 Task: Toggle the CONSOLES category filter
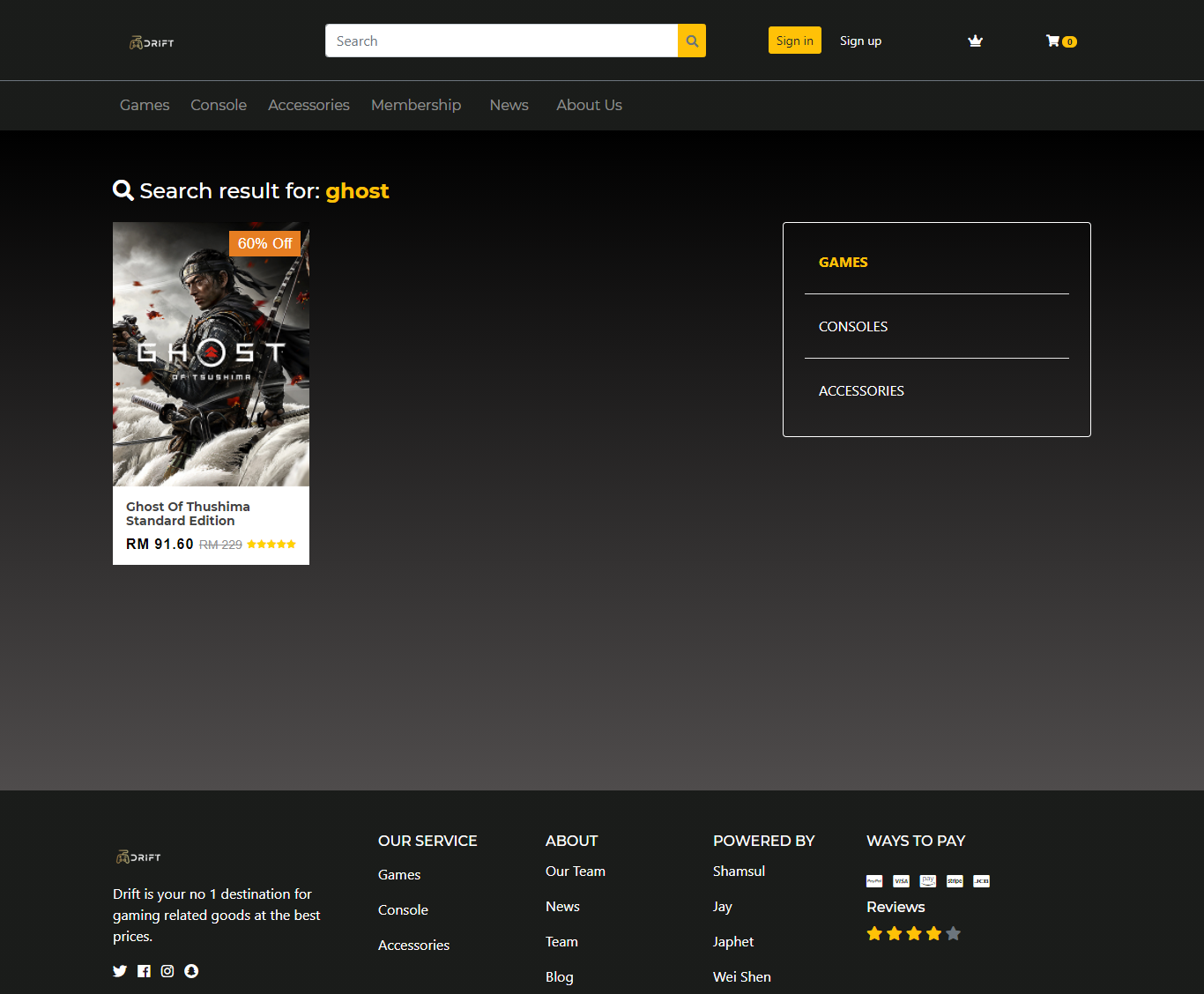click(x=852, y=326)
